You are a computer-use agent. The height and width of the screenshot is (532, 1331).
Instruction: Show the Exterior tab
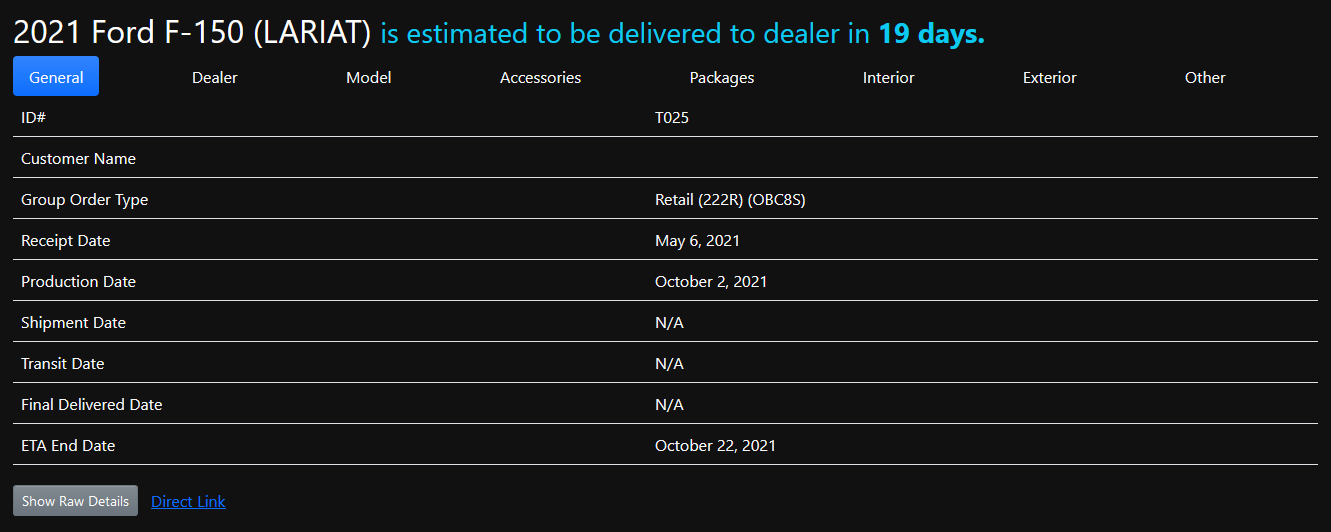pos(1049,77)
